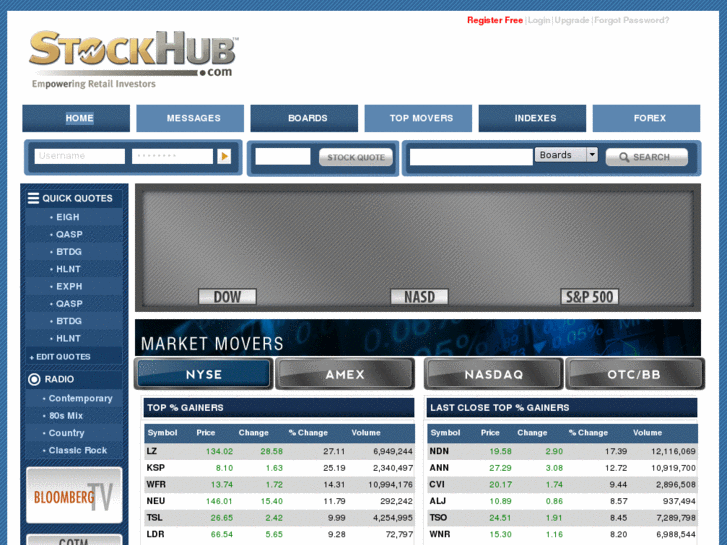Click WNR symbol in Last Close Gainers

coord(440,534)
